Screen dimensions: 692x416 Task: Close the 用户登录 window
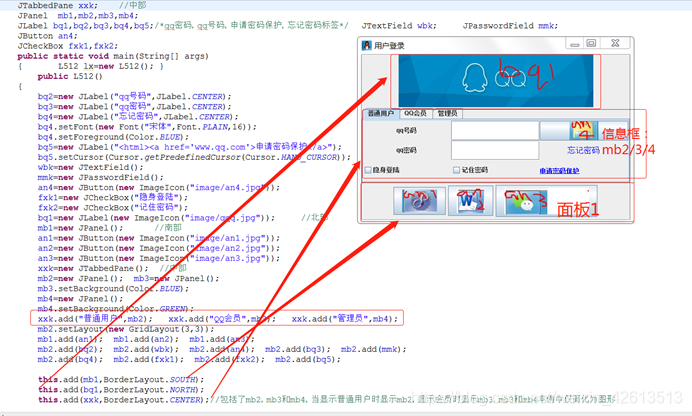[615, 43]
